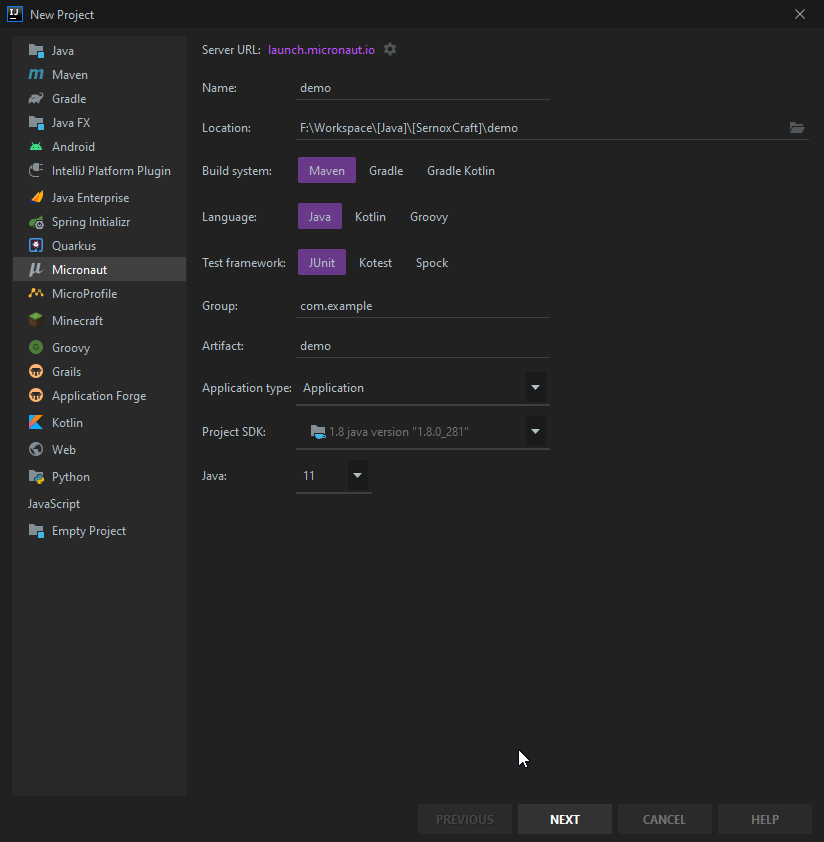Open the launch.micronaut.io server link
Screen dimensions: 824x842
coord(321,50)
